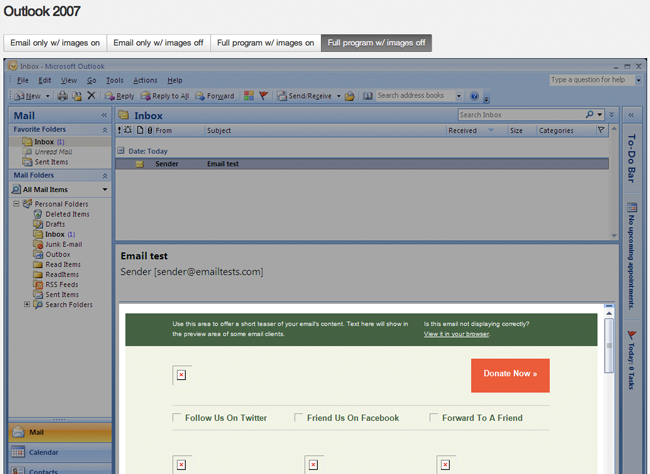Click Reply to All in toolbar
650x474 pixels.
click(165, 96)
